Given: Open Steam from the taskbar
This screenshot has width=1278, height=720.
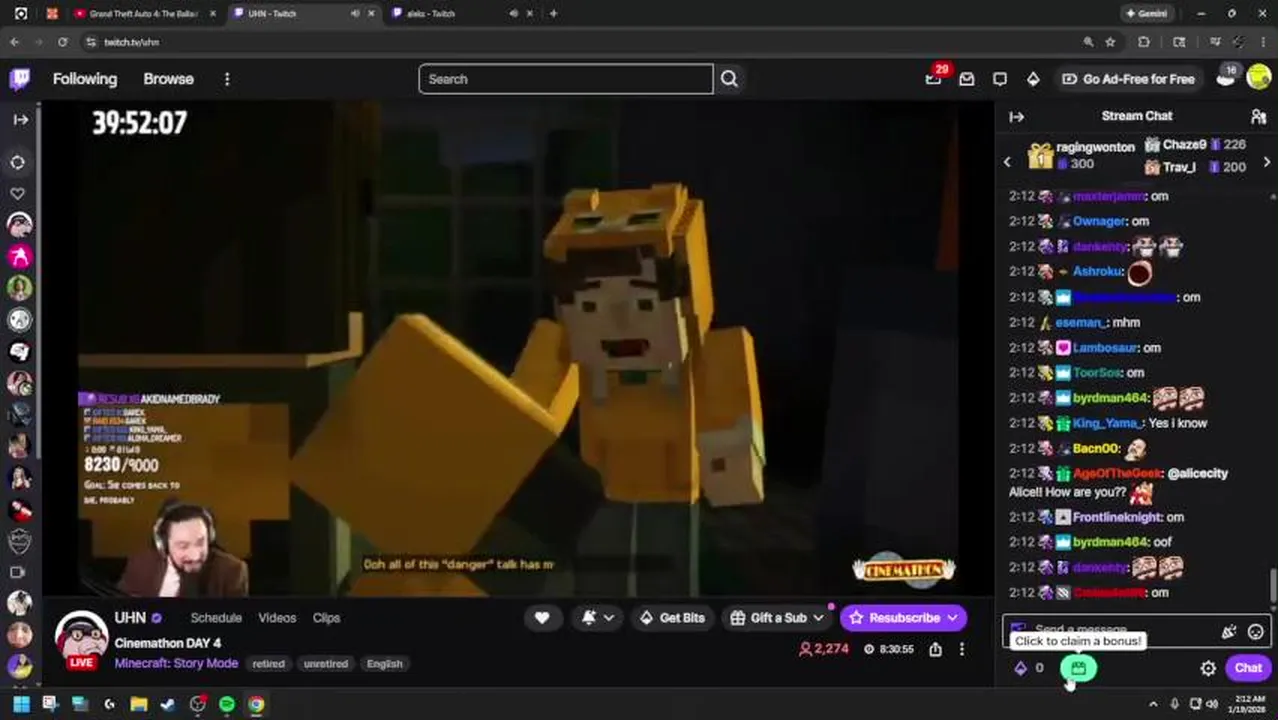Looking at the screenshot, I should click(168, 704).
